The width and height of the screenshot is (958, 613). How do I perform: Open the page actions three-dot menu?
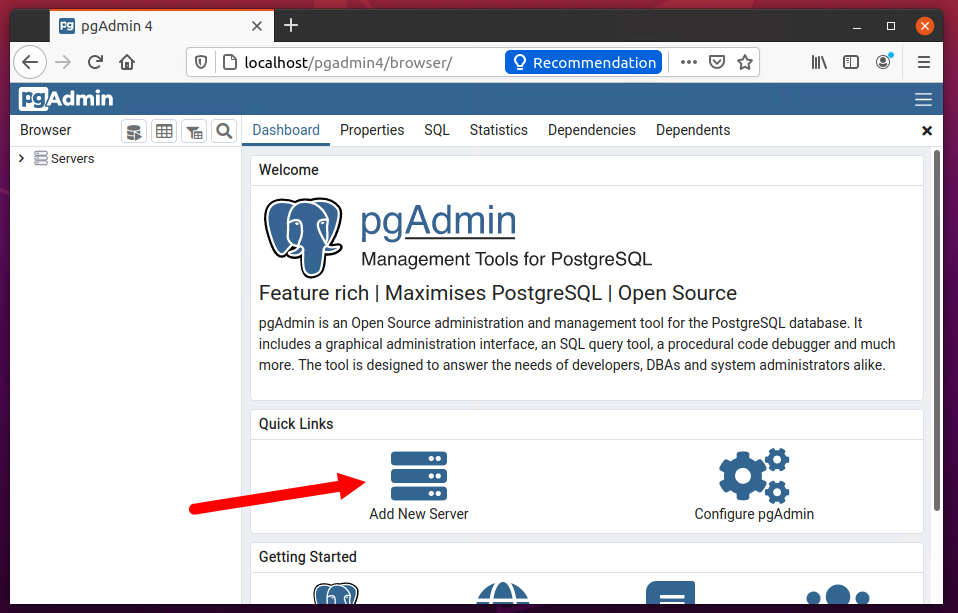tap(689, 62)
